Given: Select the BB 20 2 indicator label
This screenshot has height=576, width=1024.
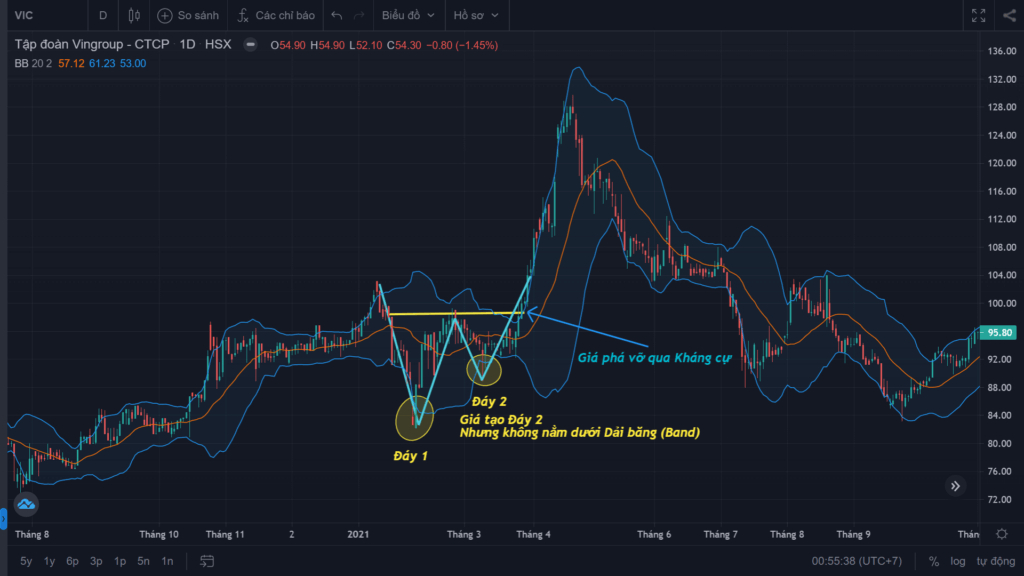Looking at the screenshot, I should 33,63.
